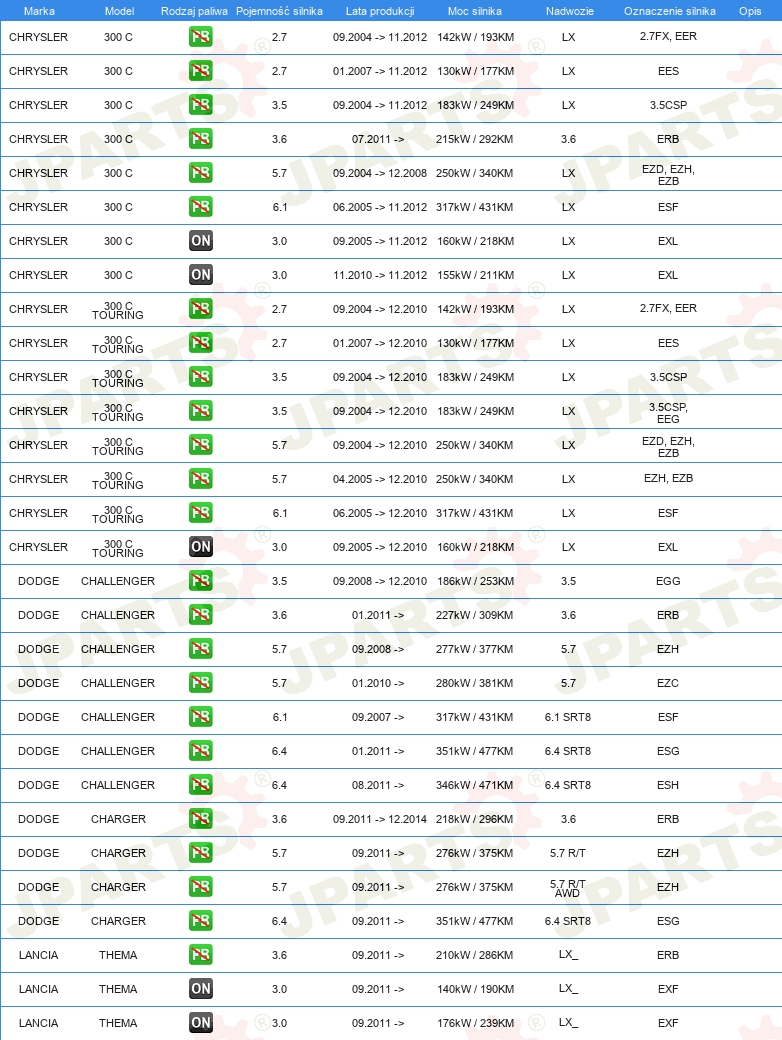Click the 3.5CSP, EEG engine code cell

click(x=668, y=413)
